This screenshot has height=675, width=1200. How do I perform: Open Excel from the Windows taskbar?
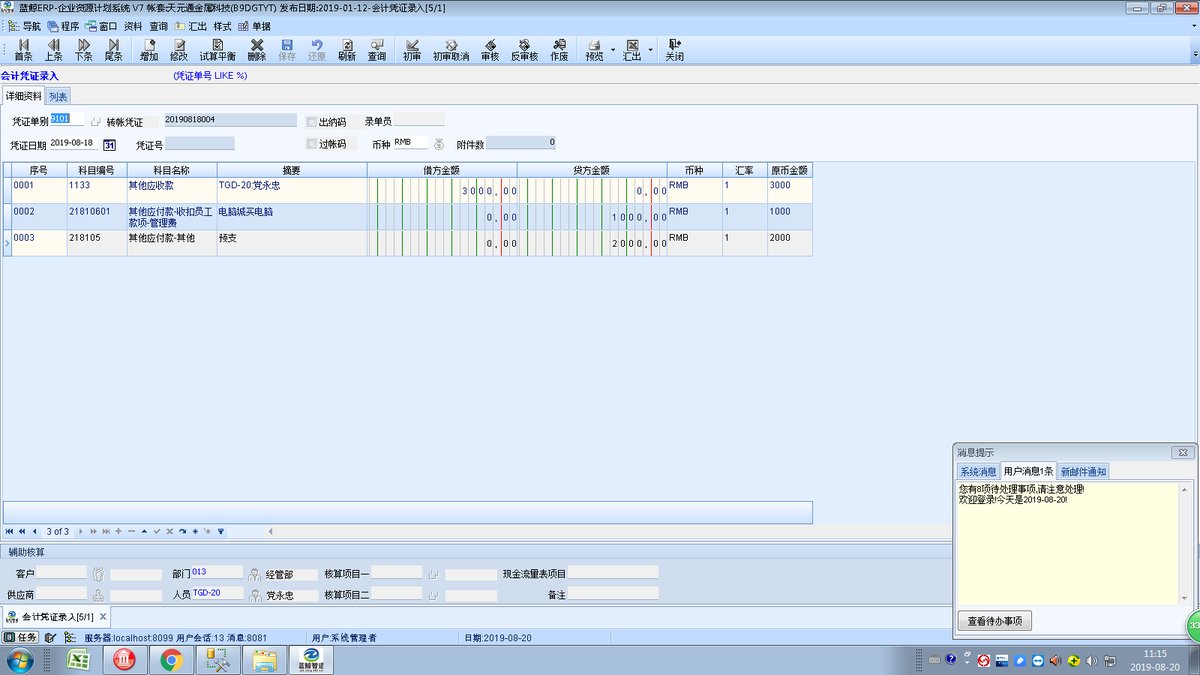click(x=79, y=660)
